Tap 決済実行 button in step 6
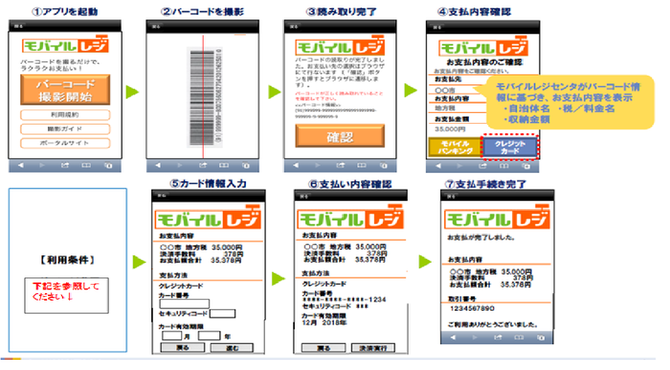This screenshot has width=670, height=370. pyautogui.click(x=373, y=348)
